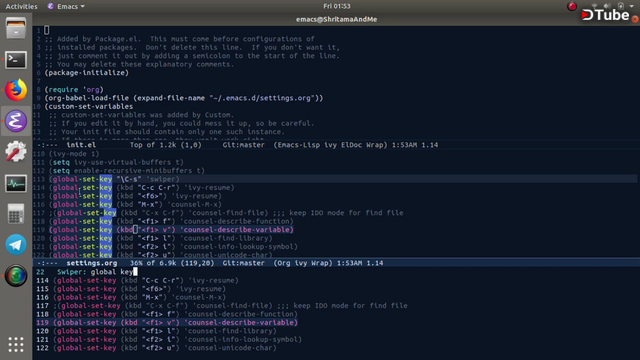Click the Swiper minibuffer input field
The image size is (640, 360).
click(335, 272)
